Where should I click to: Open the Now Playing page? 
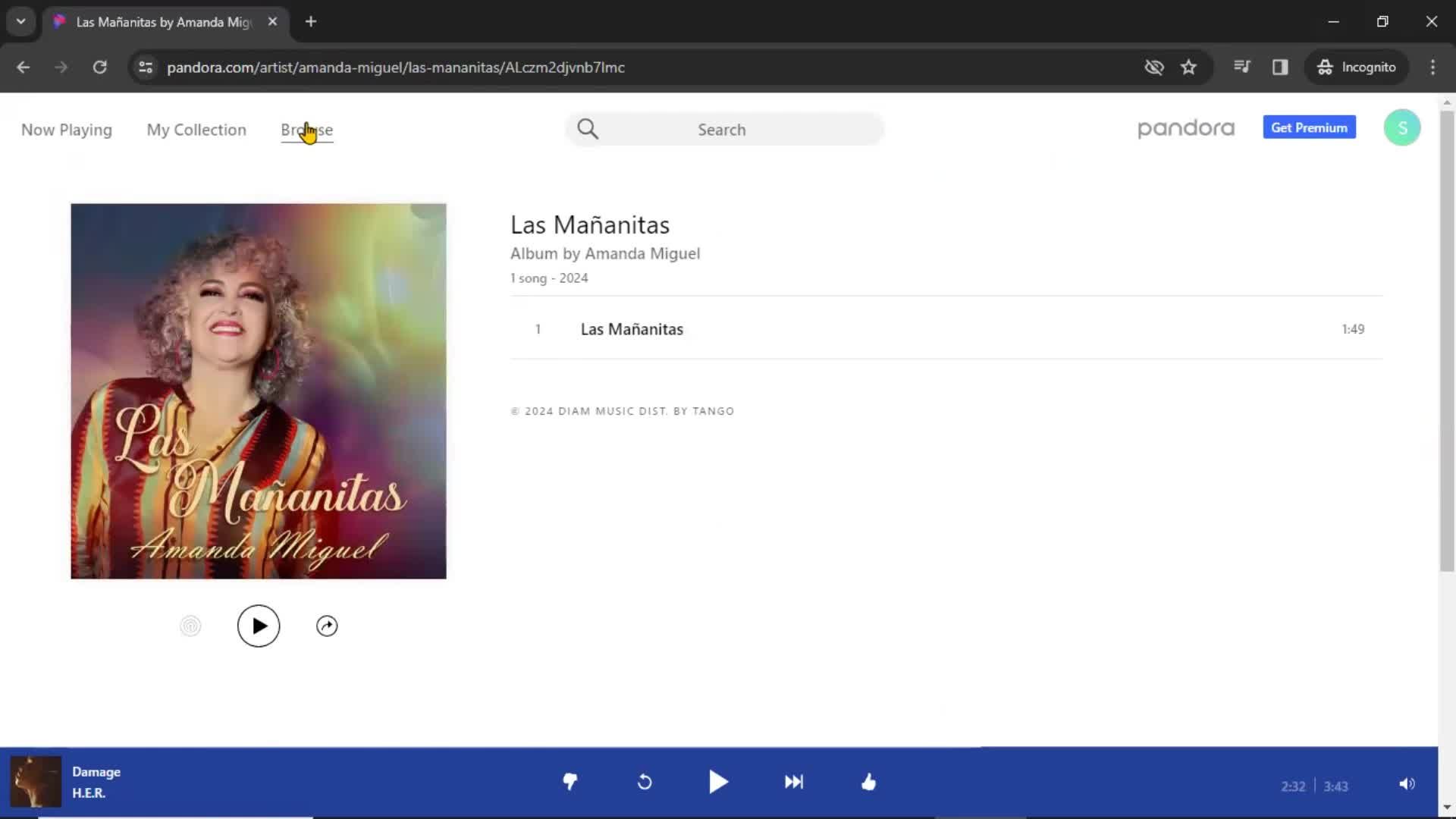(67, 130)
